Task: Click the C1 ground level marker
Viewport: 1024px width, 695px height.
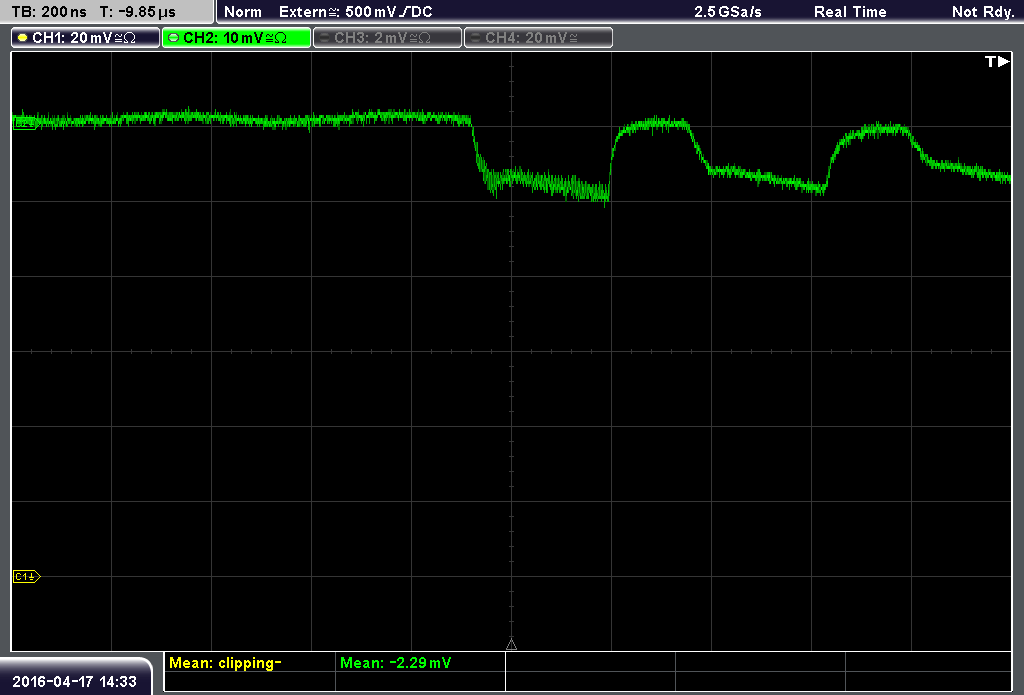Action: tap(27, 577)
